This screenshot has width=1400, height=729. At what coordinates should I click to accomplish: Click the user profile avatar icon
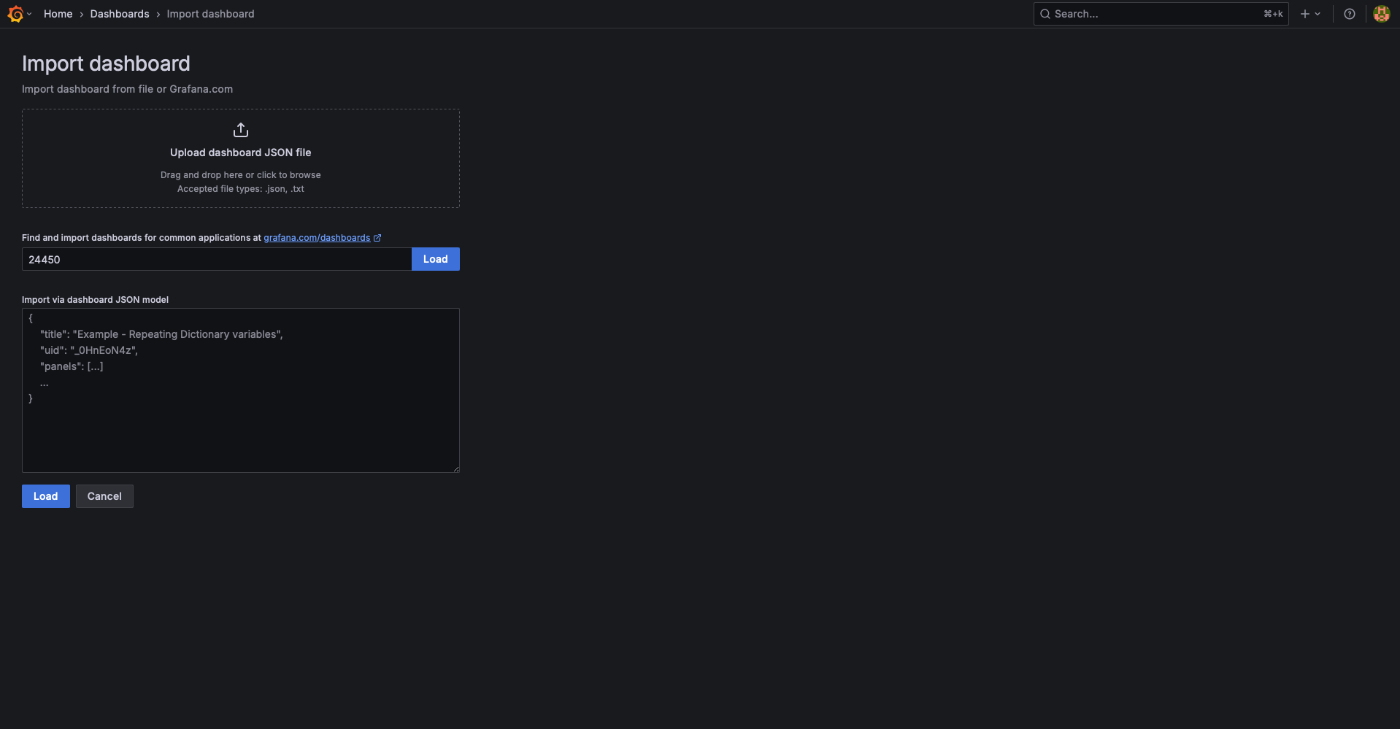(1381, 13)
